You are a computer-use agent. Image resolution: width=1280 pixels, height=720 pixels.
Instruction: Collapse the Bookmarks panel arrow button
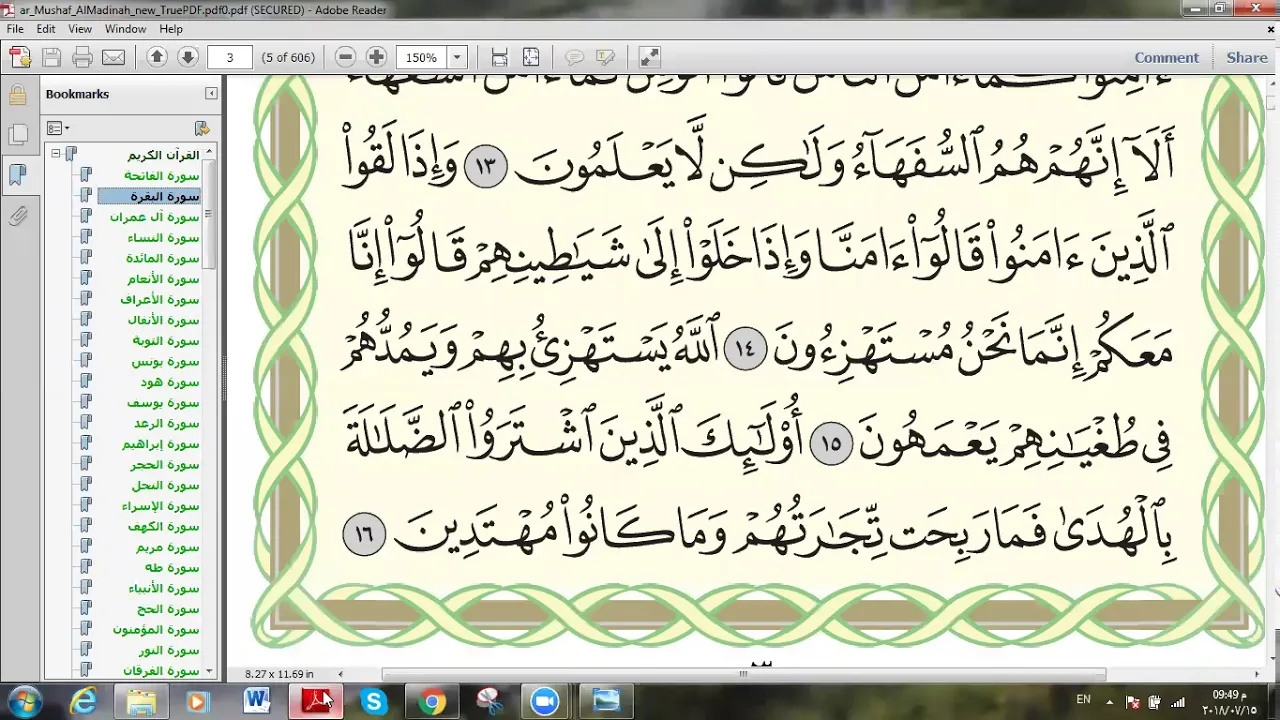211,93
